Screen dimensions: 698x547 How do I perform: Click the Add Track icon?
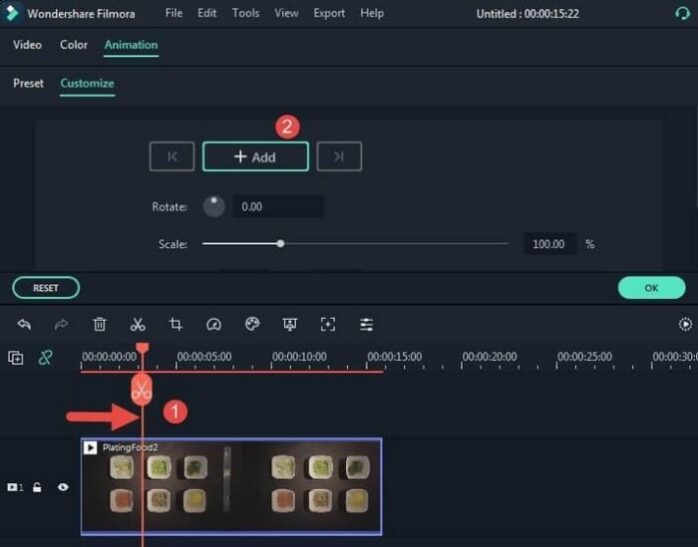(16, 357)
